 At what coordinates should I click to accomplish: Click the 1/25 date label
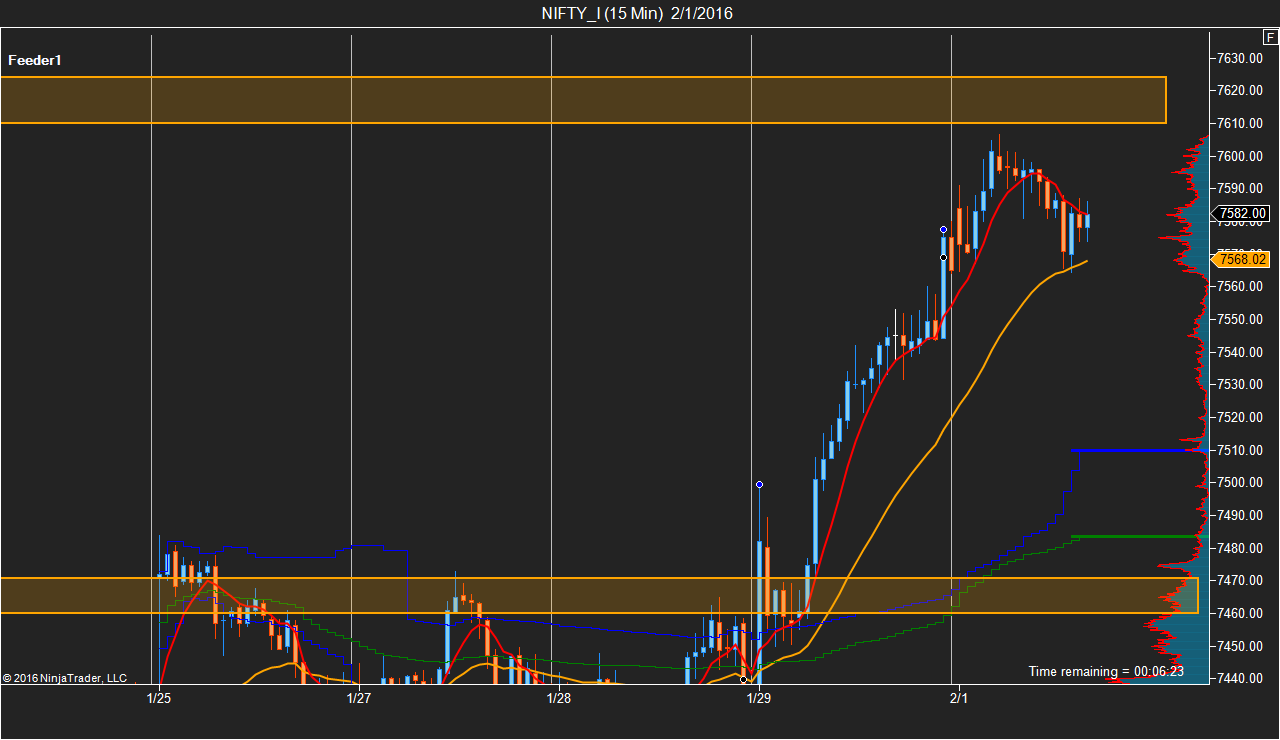tap(159, 697)
